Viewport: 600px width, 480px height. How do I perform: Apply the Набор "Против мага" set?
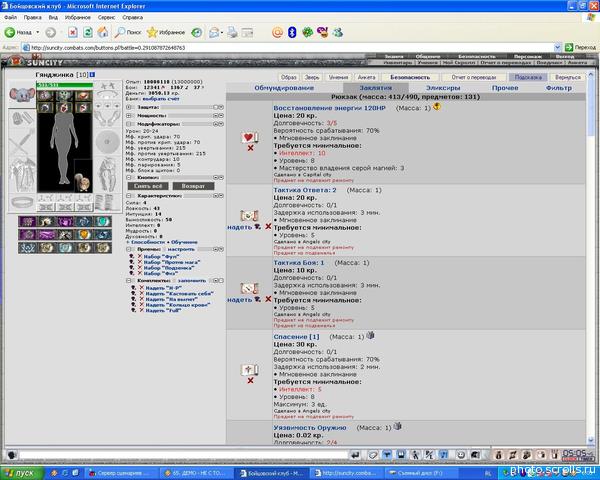pyautogui.click(x=172, y=262)
